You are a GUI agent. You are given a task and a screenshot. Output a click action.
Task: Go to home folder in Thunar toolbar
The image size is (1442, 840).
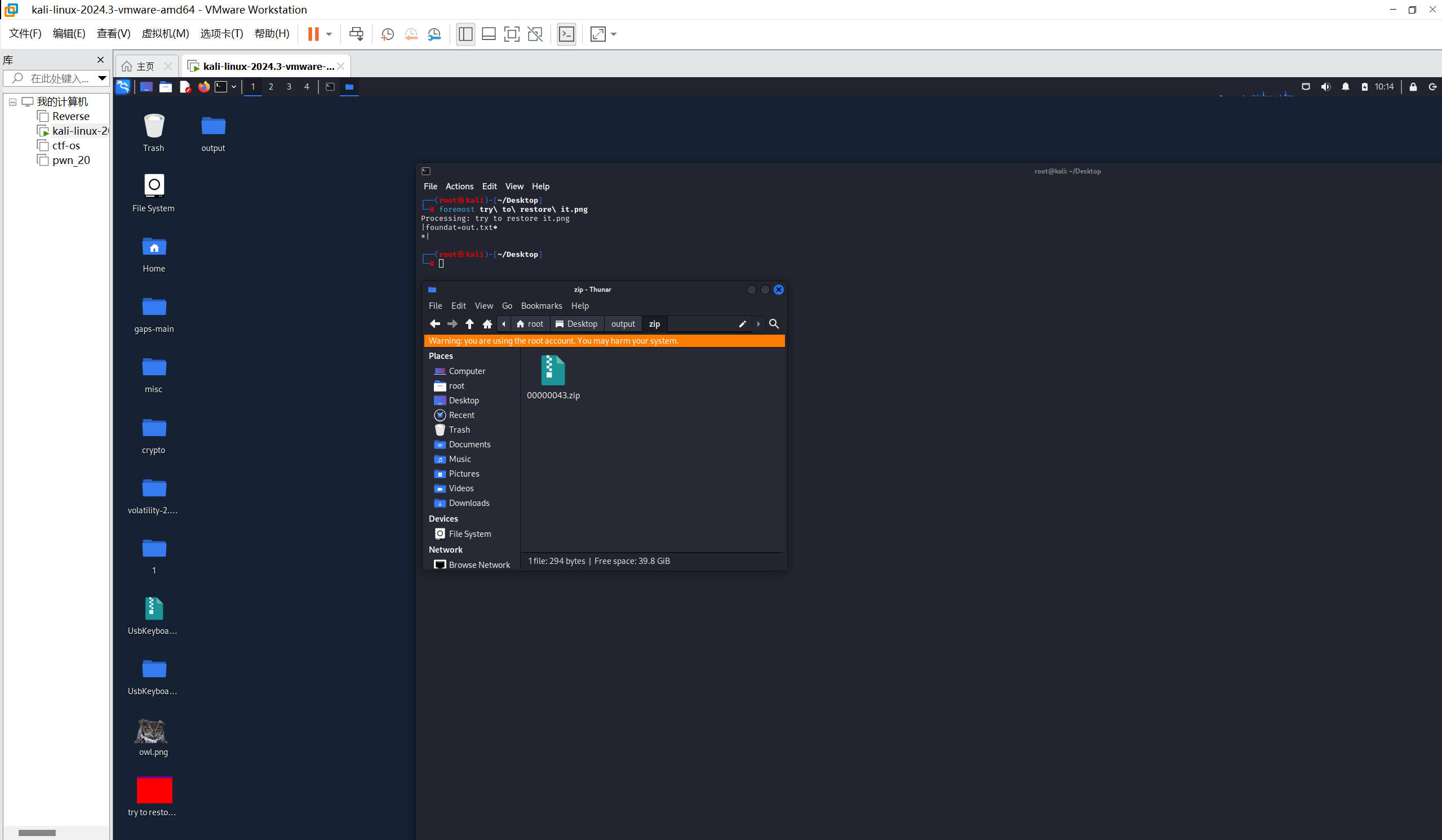(487, 324)
